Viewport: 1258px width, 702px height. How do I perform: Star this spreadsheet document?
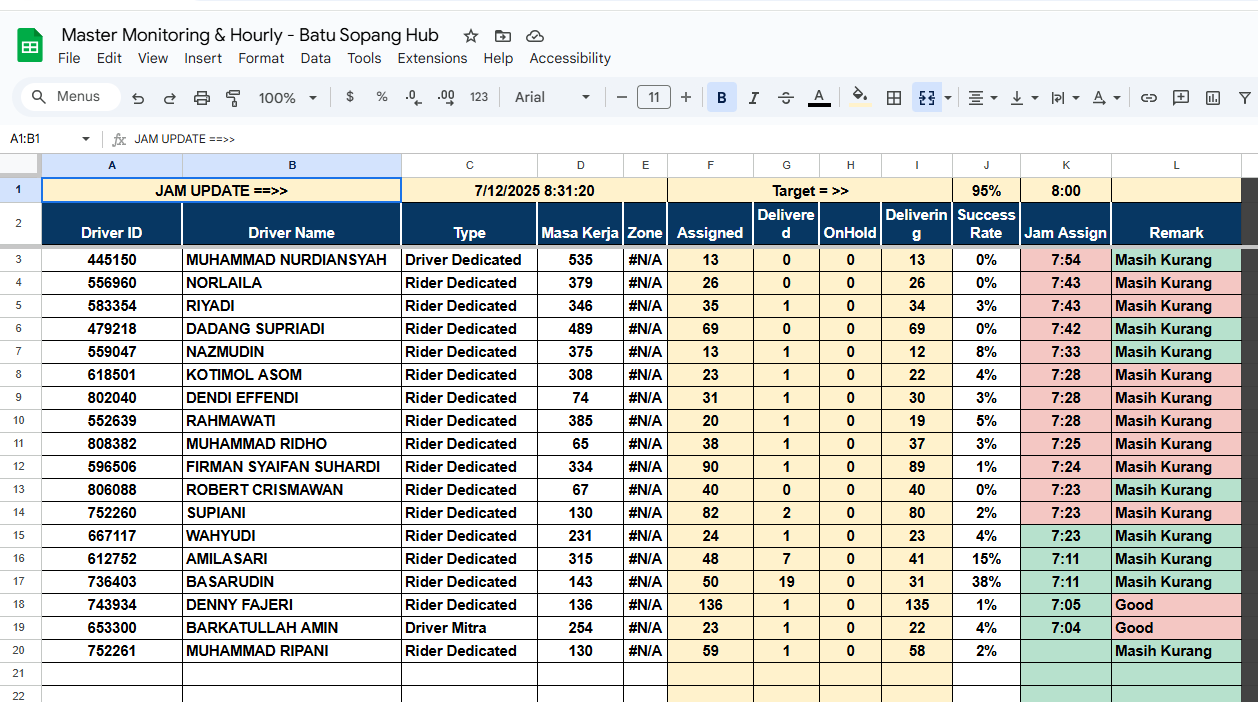(x=471, y=36)
